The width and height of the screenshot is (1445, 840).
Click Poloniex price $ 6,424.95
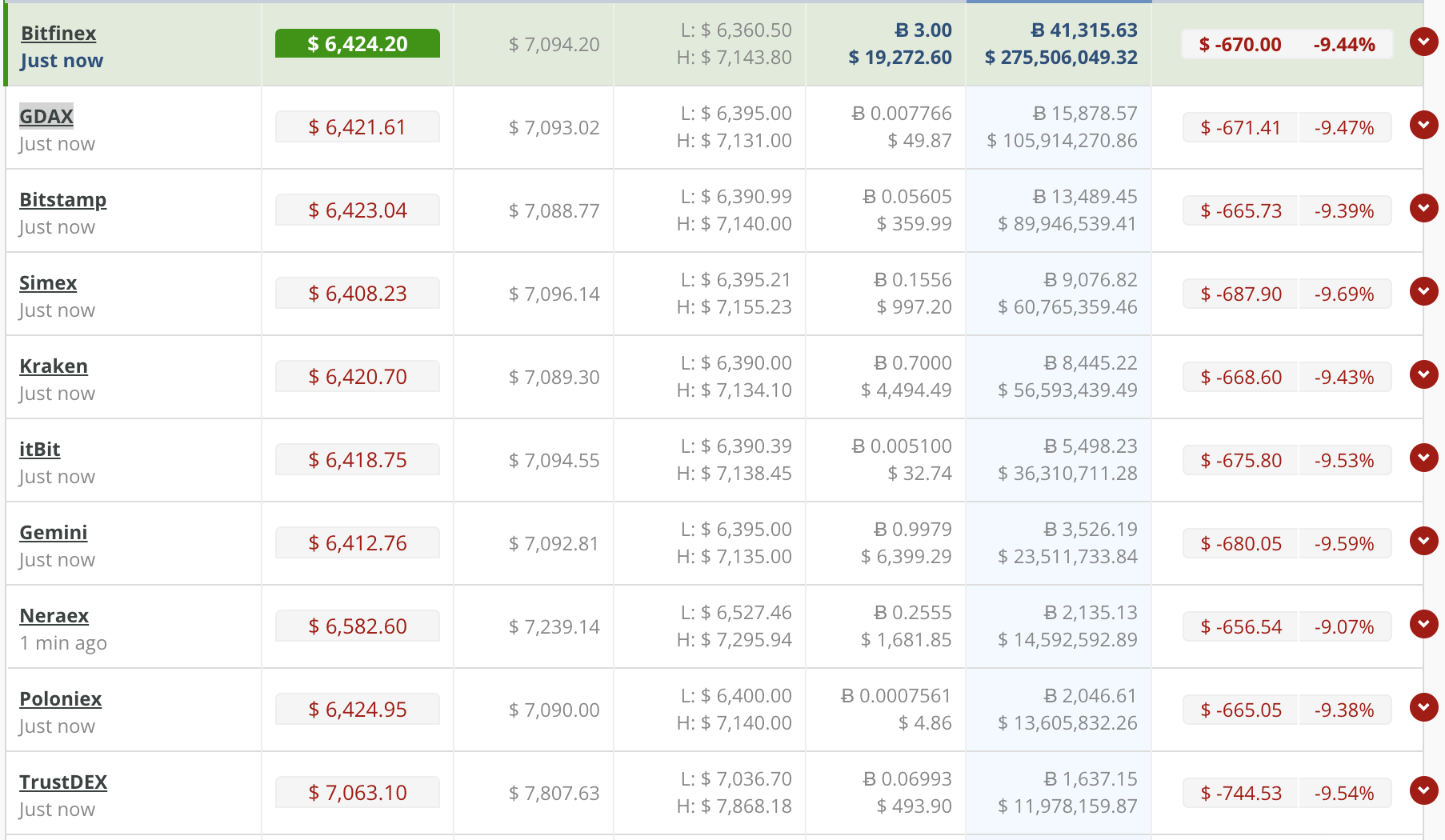tap(358, 710)
